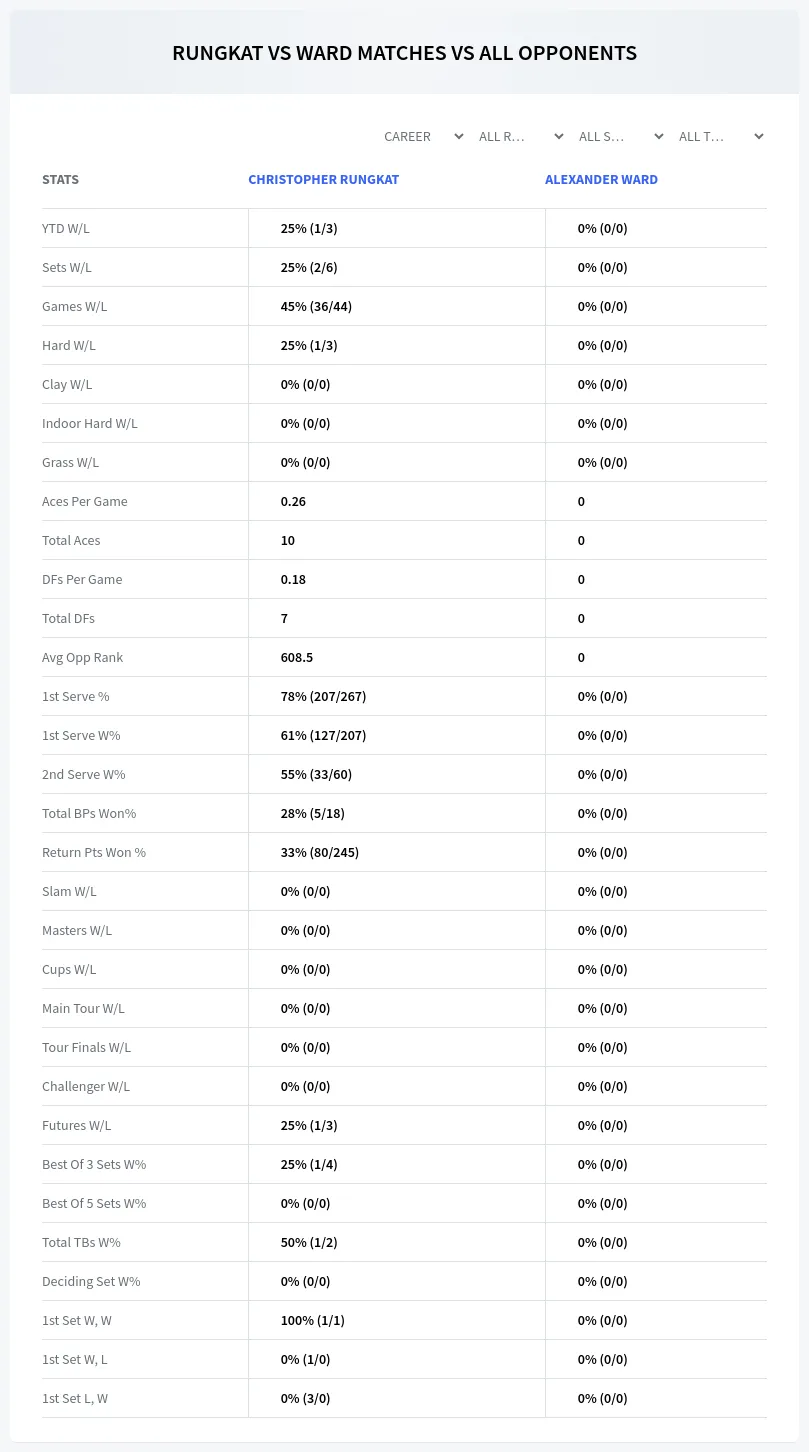Click the chevron arrow beside ALL T…
This screenshot has height=1452, width=809.
coord(759,136)
